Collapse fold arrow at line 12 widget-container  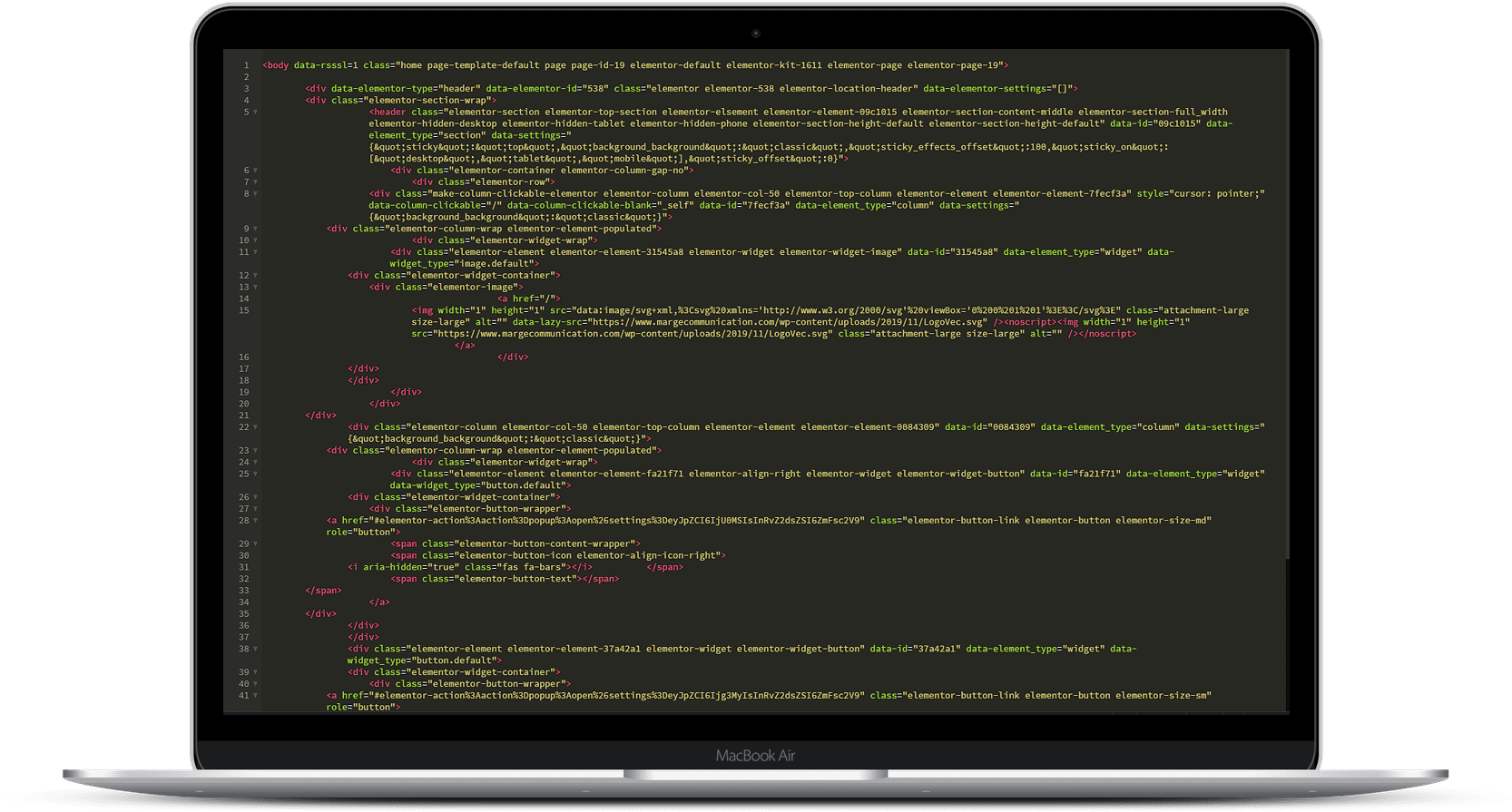point(255,276)
